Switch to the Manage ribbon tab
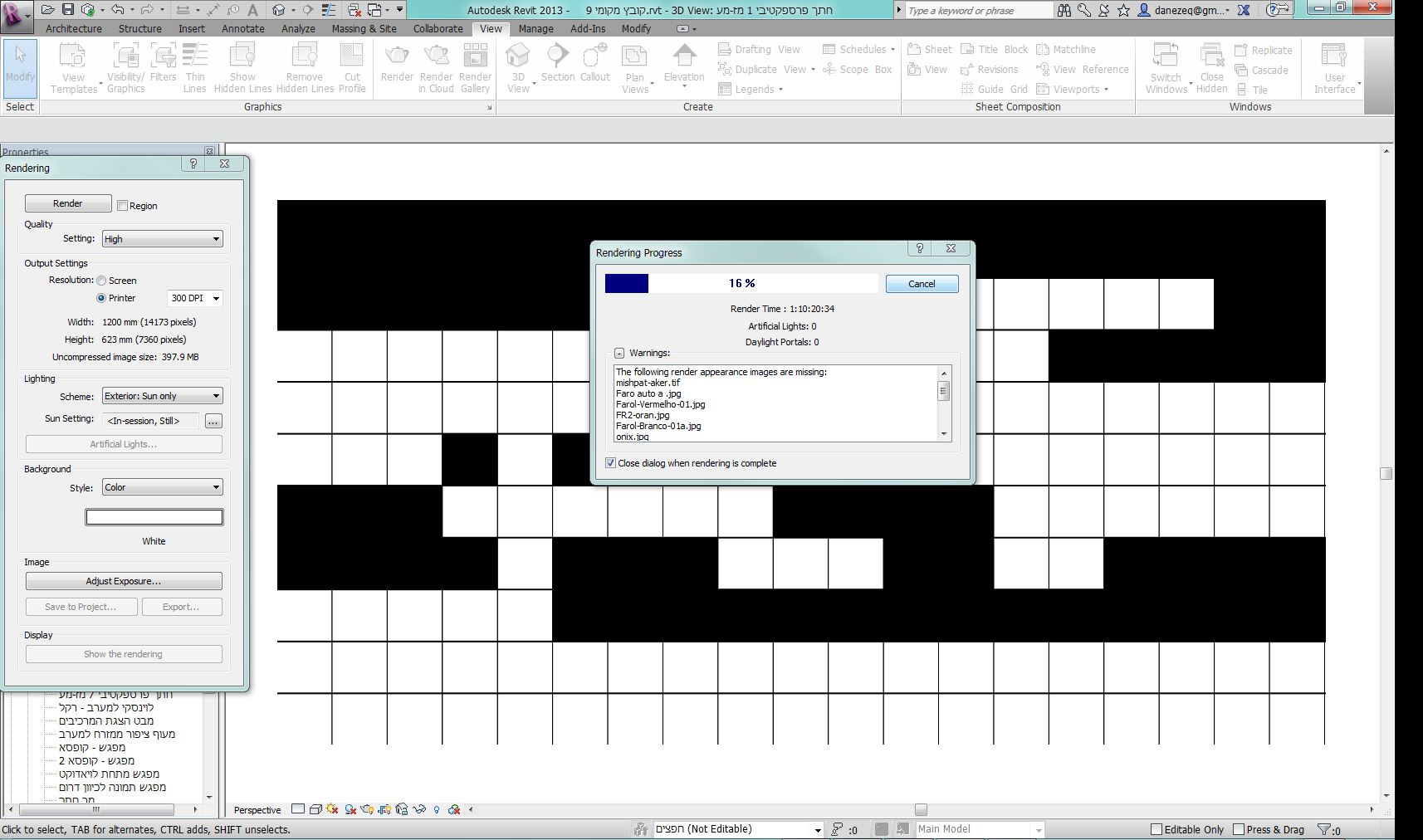Viewport: 1423px width, 840px height. [x=536, y=28]
